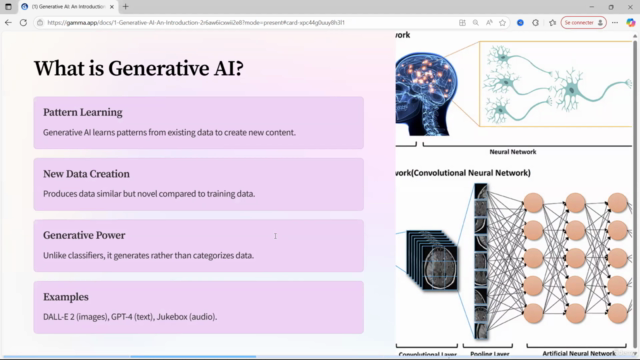
Task: Go back with the browser back arrow
Action: (8, 22)
